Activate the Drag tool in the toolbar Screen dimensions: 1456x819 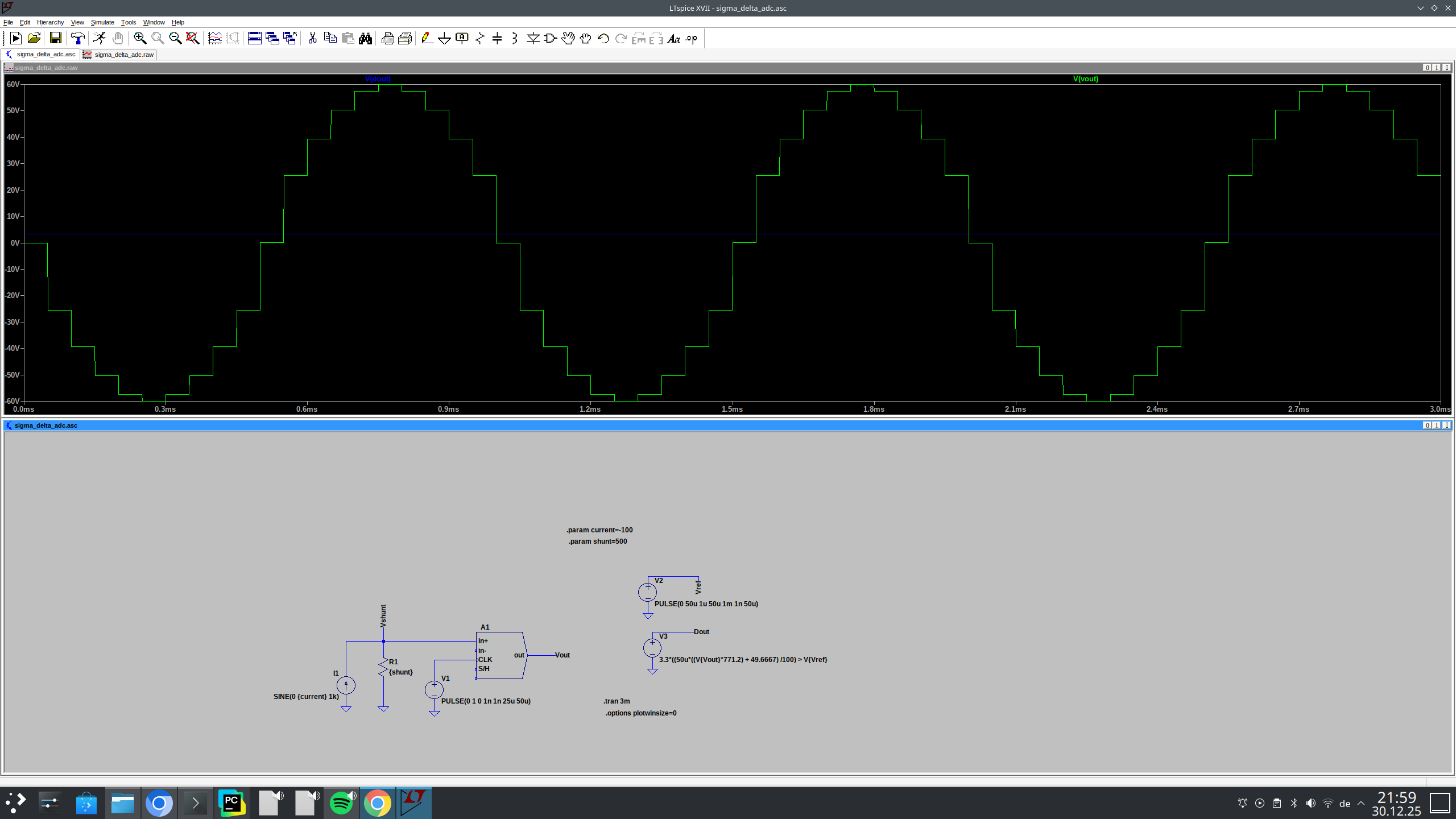[x=568, y=38]
